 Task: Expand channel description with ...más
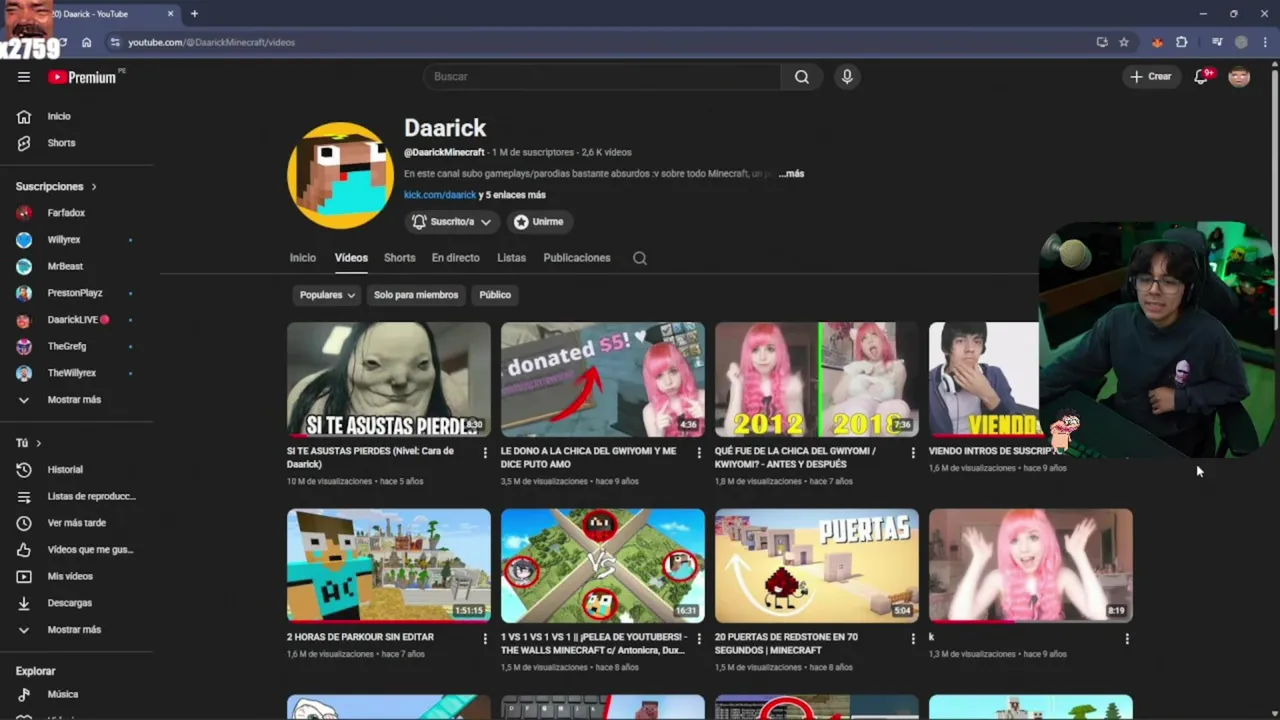(x=791, y=174)
